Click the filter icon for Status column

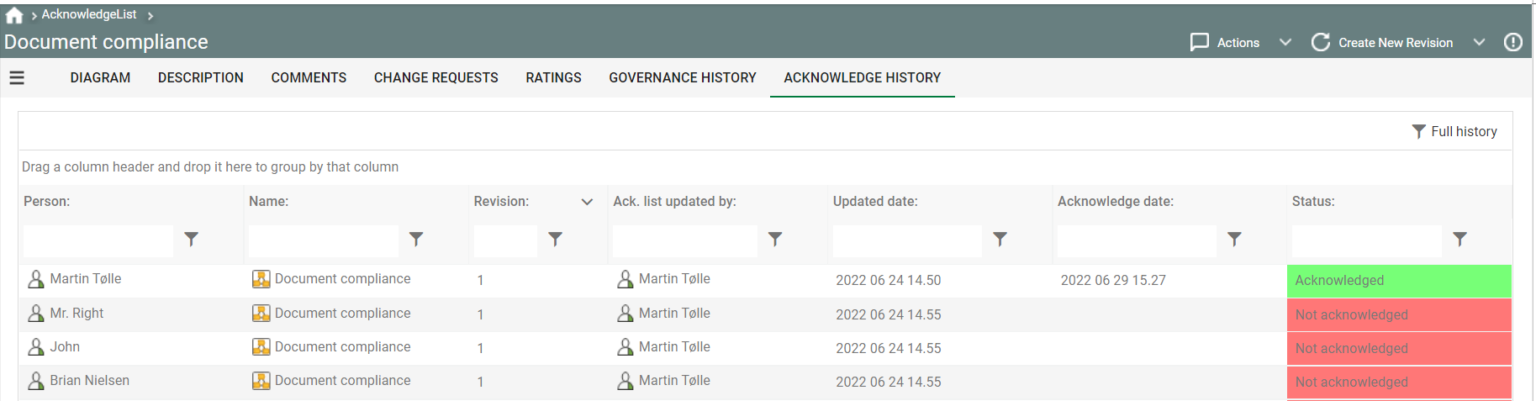click(x=1460, y=239)
